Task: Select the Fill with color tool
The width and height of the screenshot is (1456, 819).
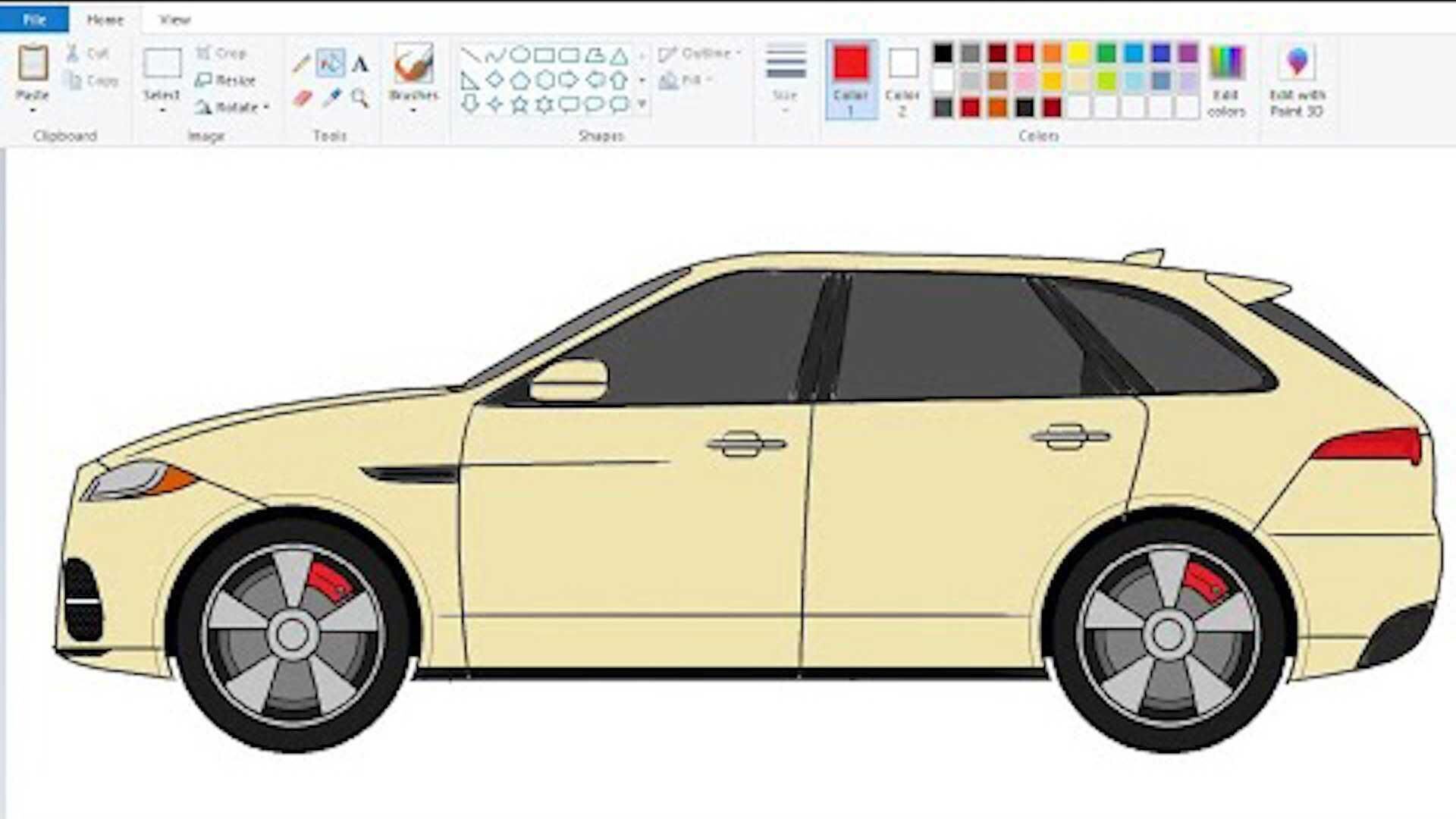Action: (x=331, y=64)
